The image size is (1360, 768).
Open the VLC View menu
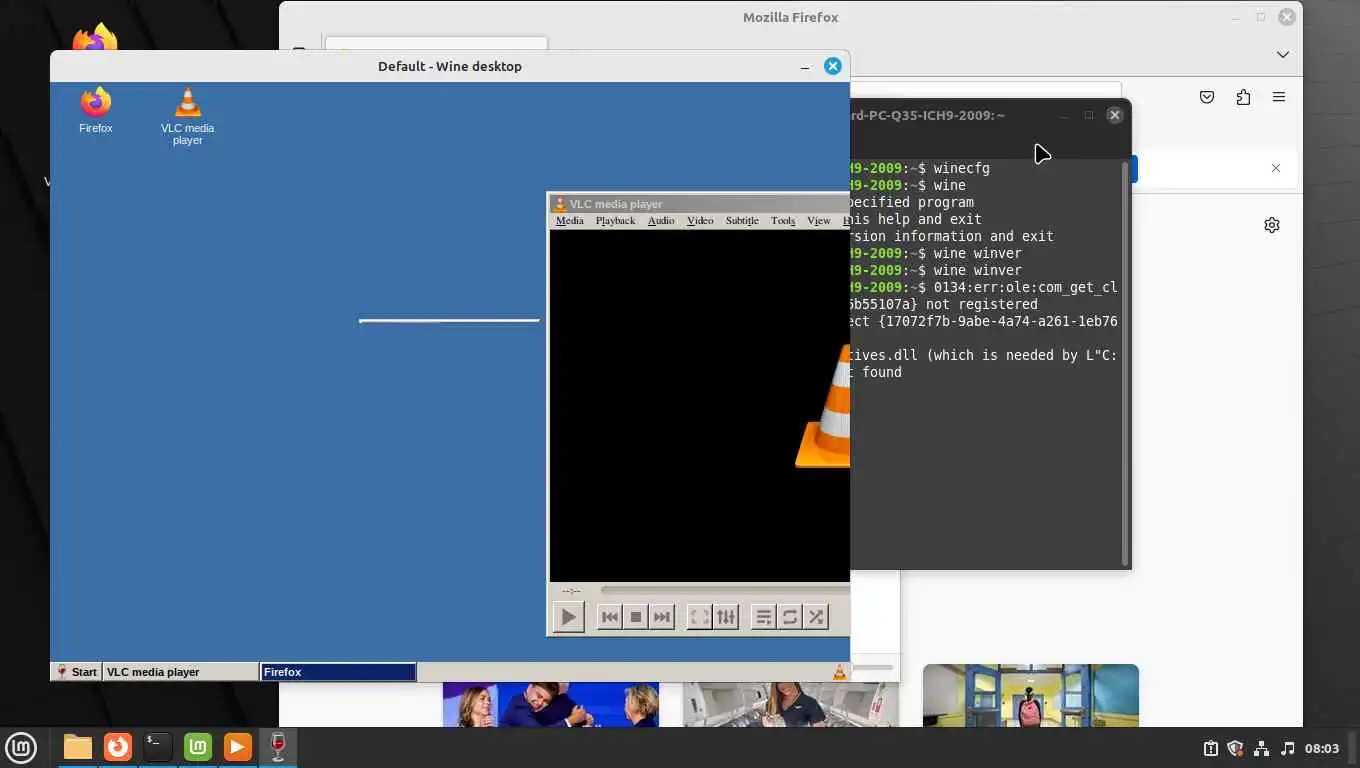(x=818, y=220)
